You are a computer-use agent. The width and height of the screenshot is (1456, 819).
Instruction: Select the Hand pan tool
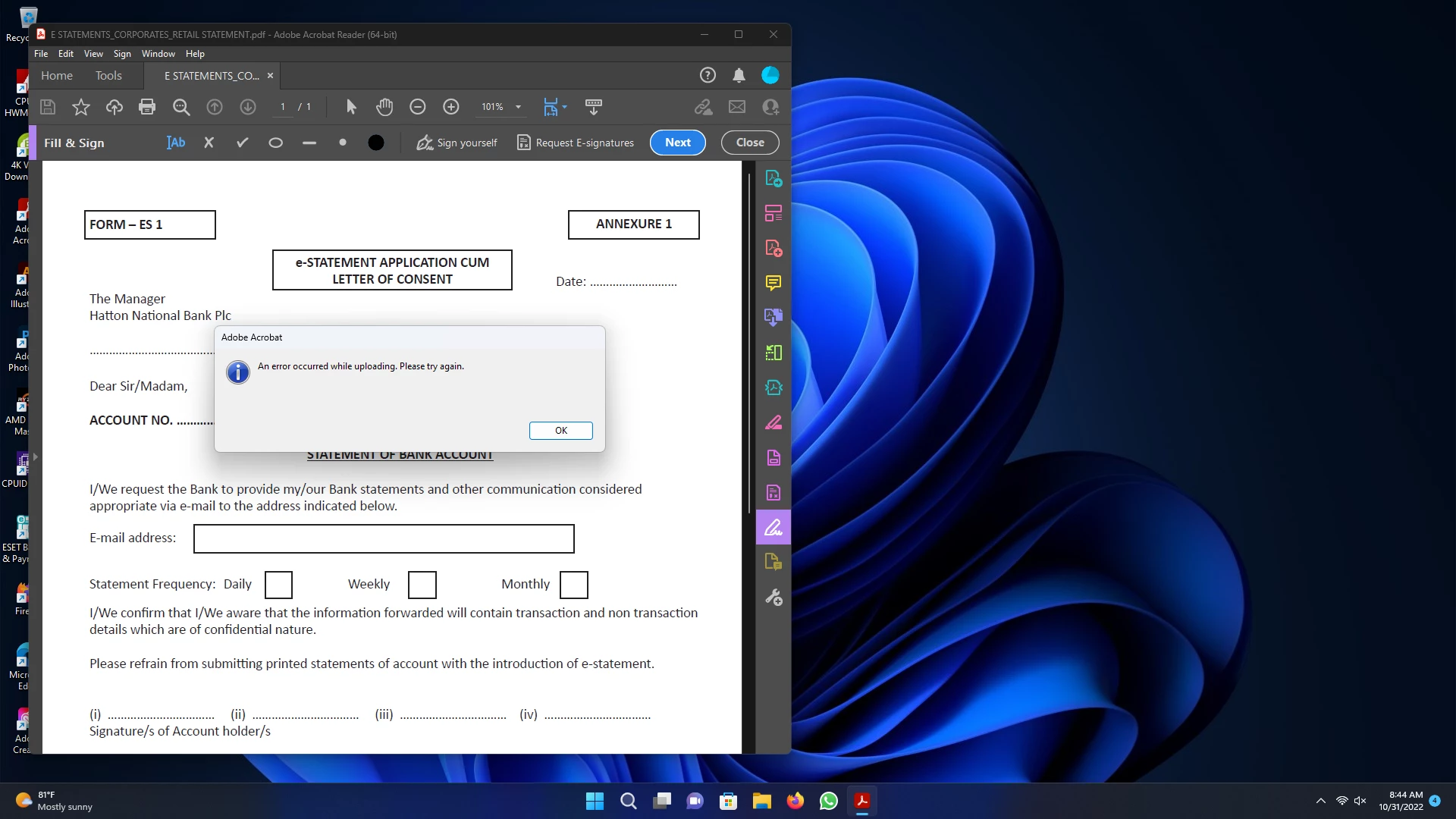tap(384, 107)
